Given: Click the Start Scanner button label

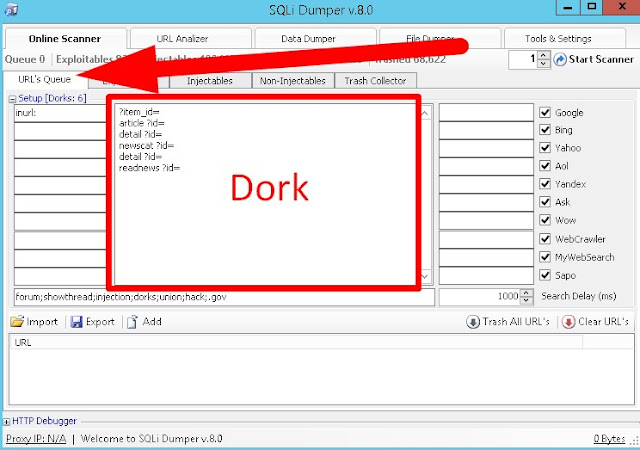Looking at the screenshot, I should click(601, 59).
